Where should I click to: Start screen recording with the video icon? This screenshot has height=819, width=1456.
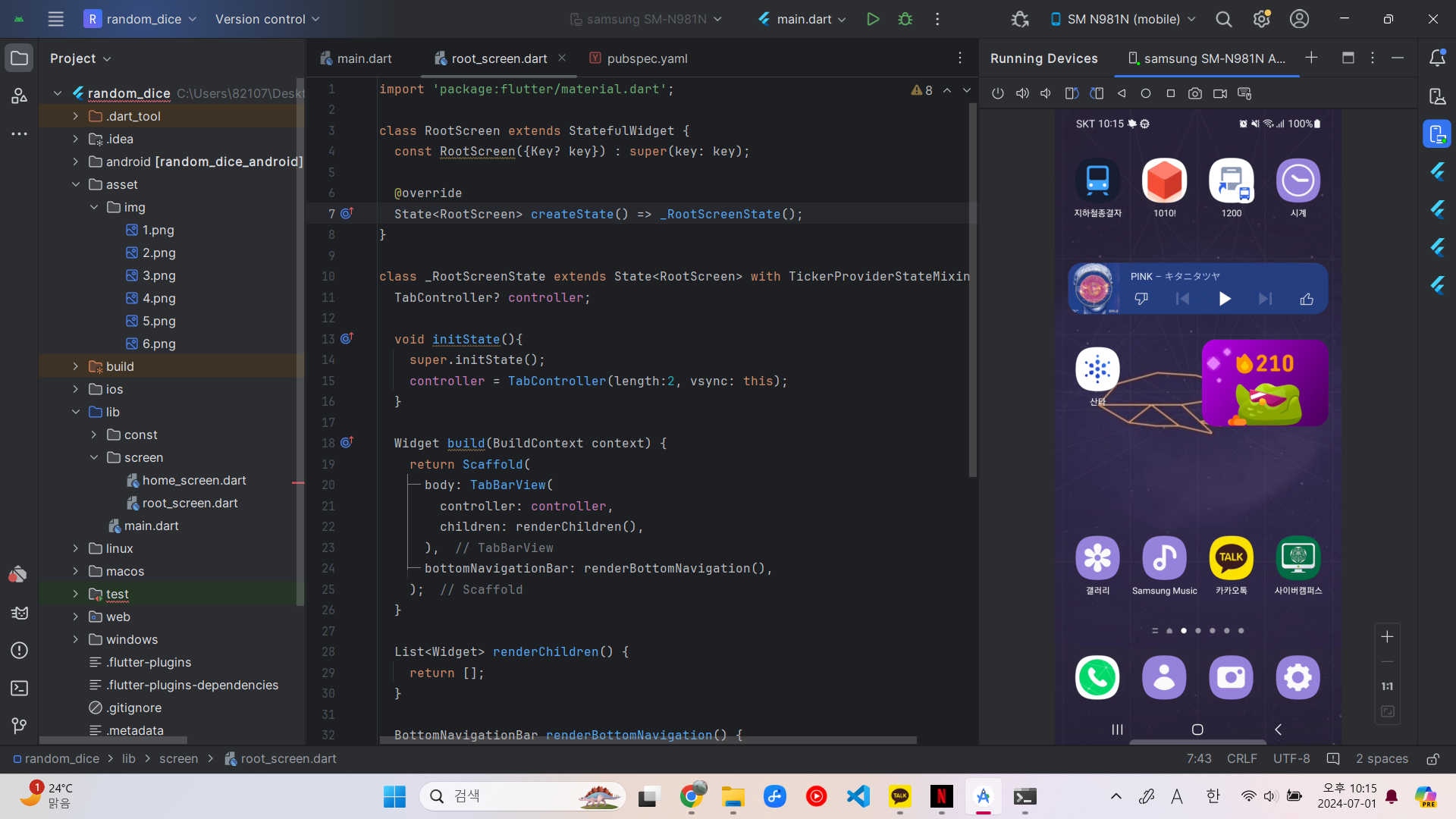pos(1219,93)
